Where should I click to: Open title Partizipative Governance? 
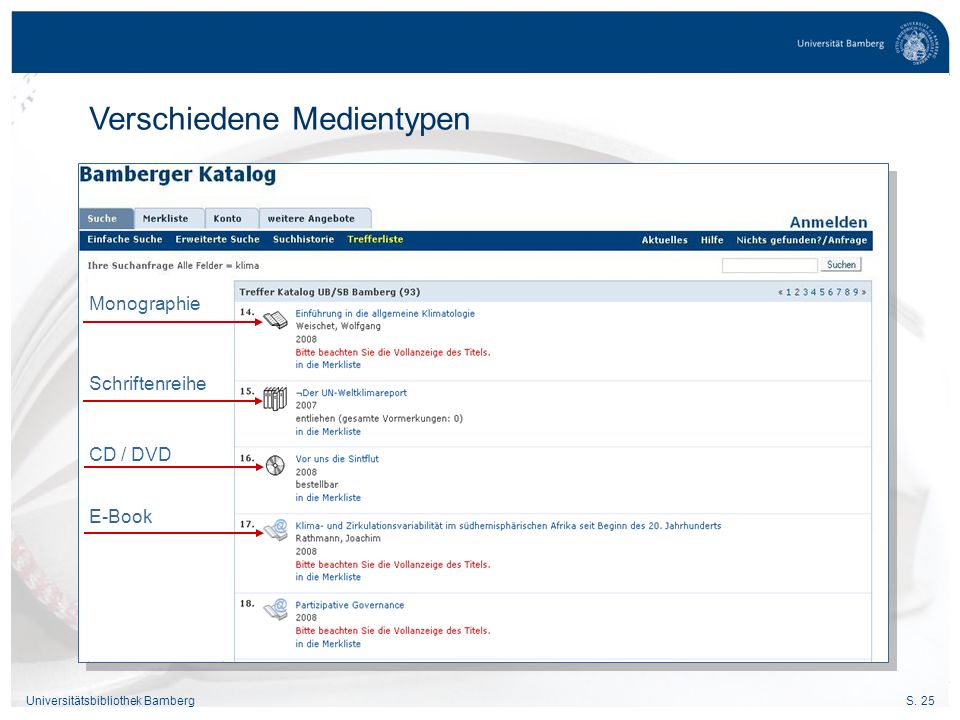tap(350, 606)
